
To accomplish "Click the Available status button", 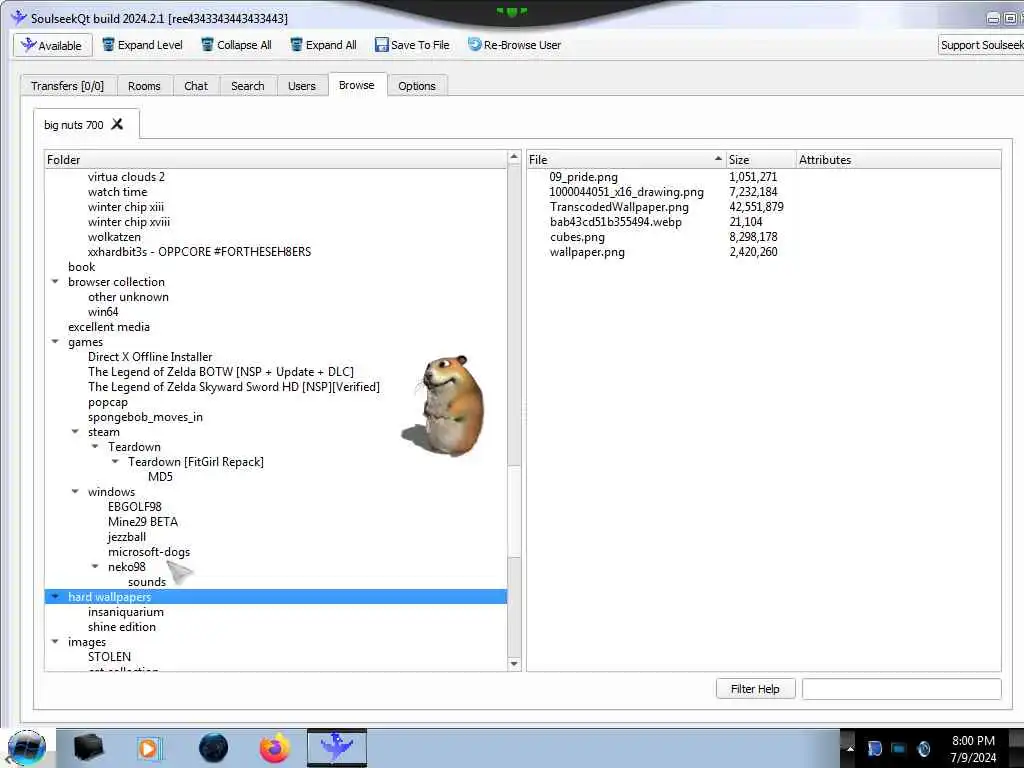I will tap(53, 45).
